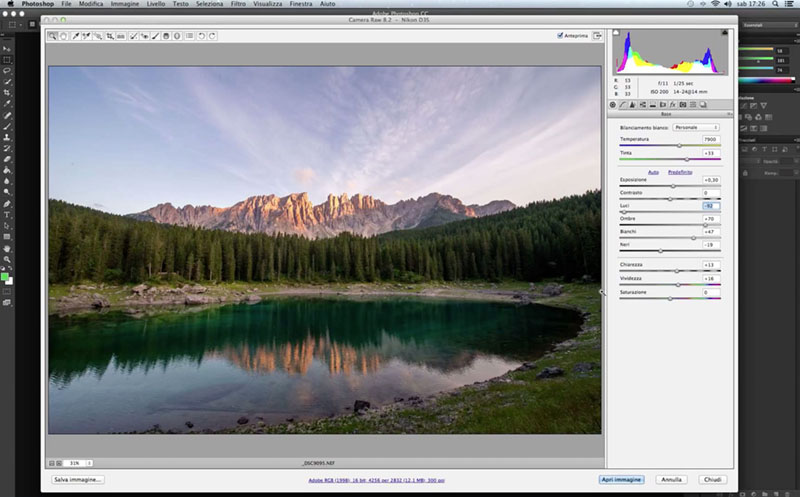This screenshot has height=497, width=800.
Task: Select the Targeted Adjustment tool
Action: click(x=97, y=36)
